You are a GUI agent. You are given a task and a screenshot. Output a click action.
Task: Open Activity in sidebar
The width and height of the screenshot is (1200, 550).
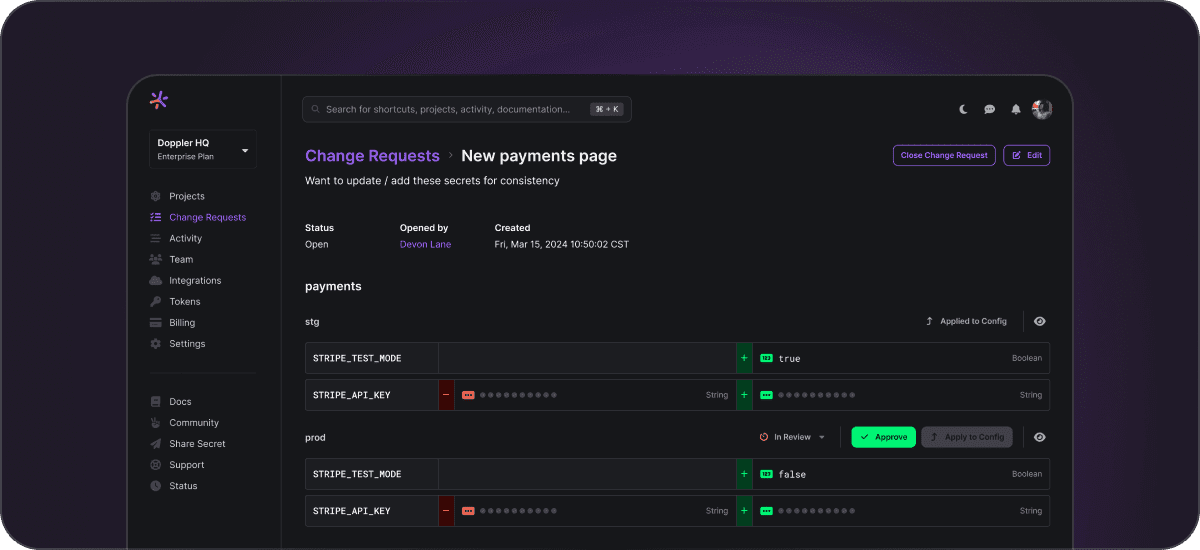(176, 238)
